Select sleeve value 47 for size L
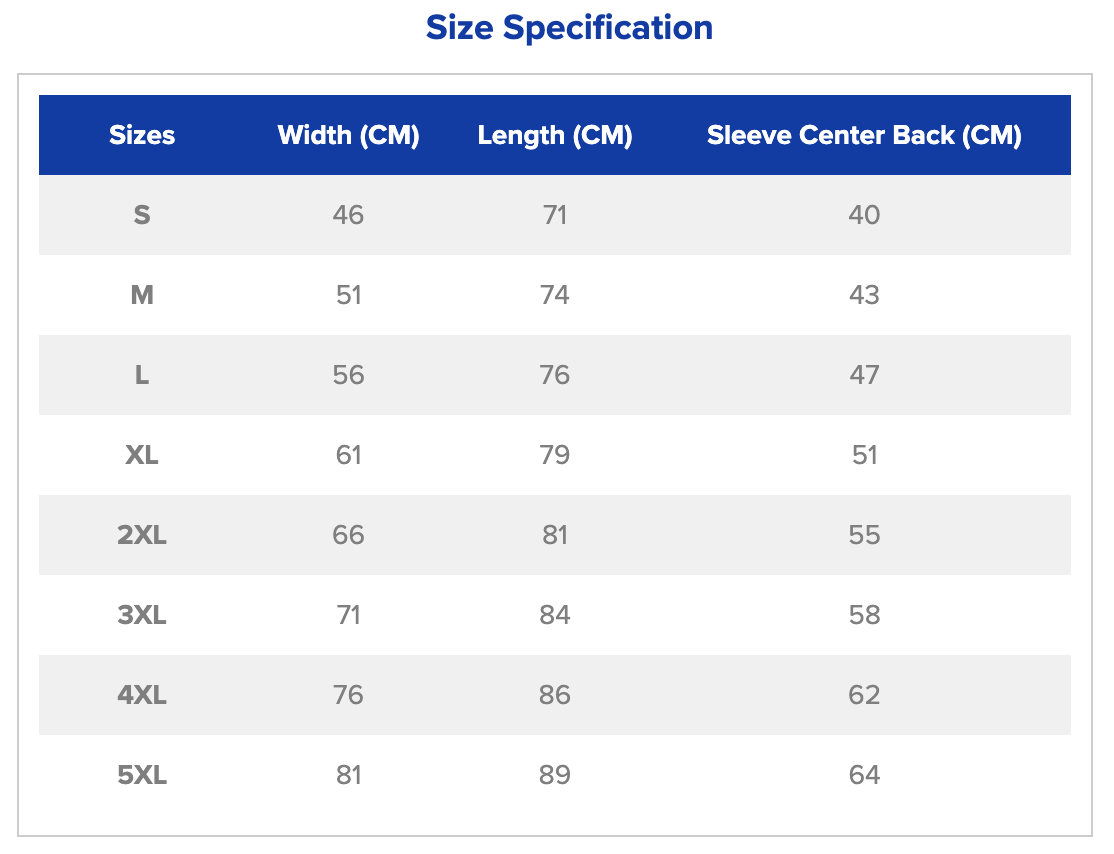Screen dimensions: 1114x854 pyautogui.click(x=864, y=375)
